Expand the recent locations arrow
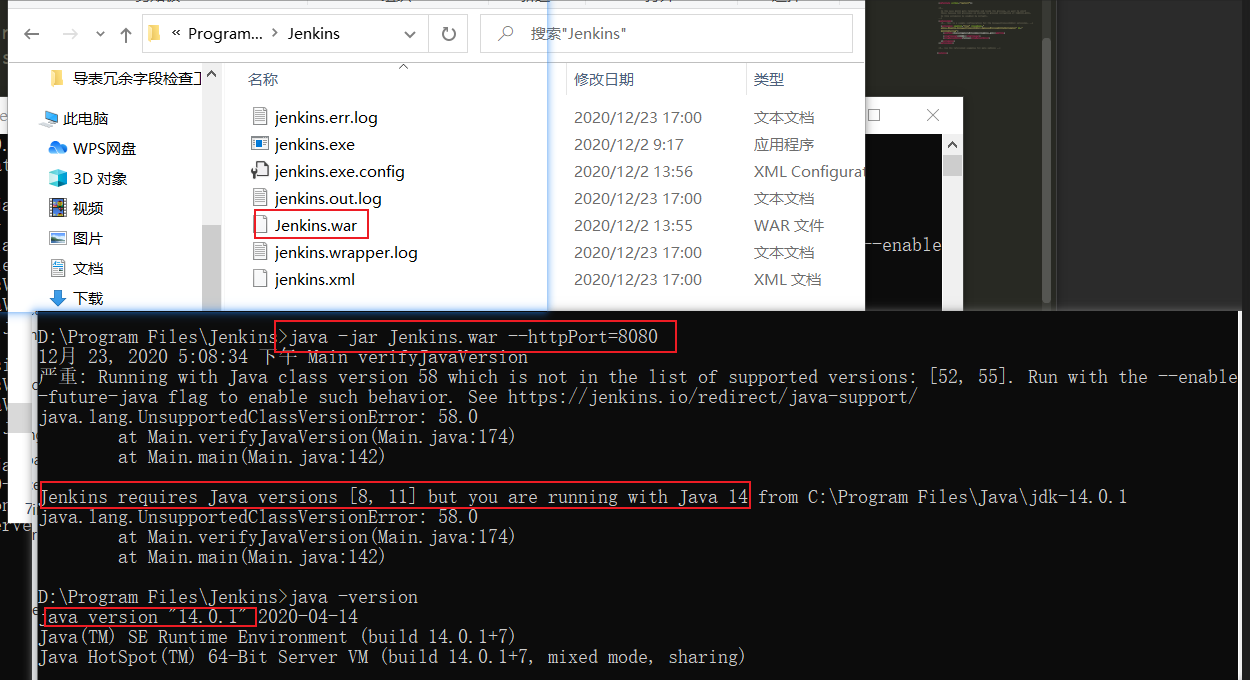1250x680 pixels. 98,33
